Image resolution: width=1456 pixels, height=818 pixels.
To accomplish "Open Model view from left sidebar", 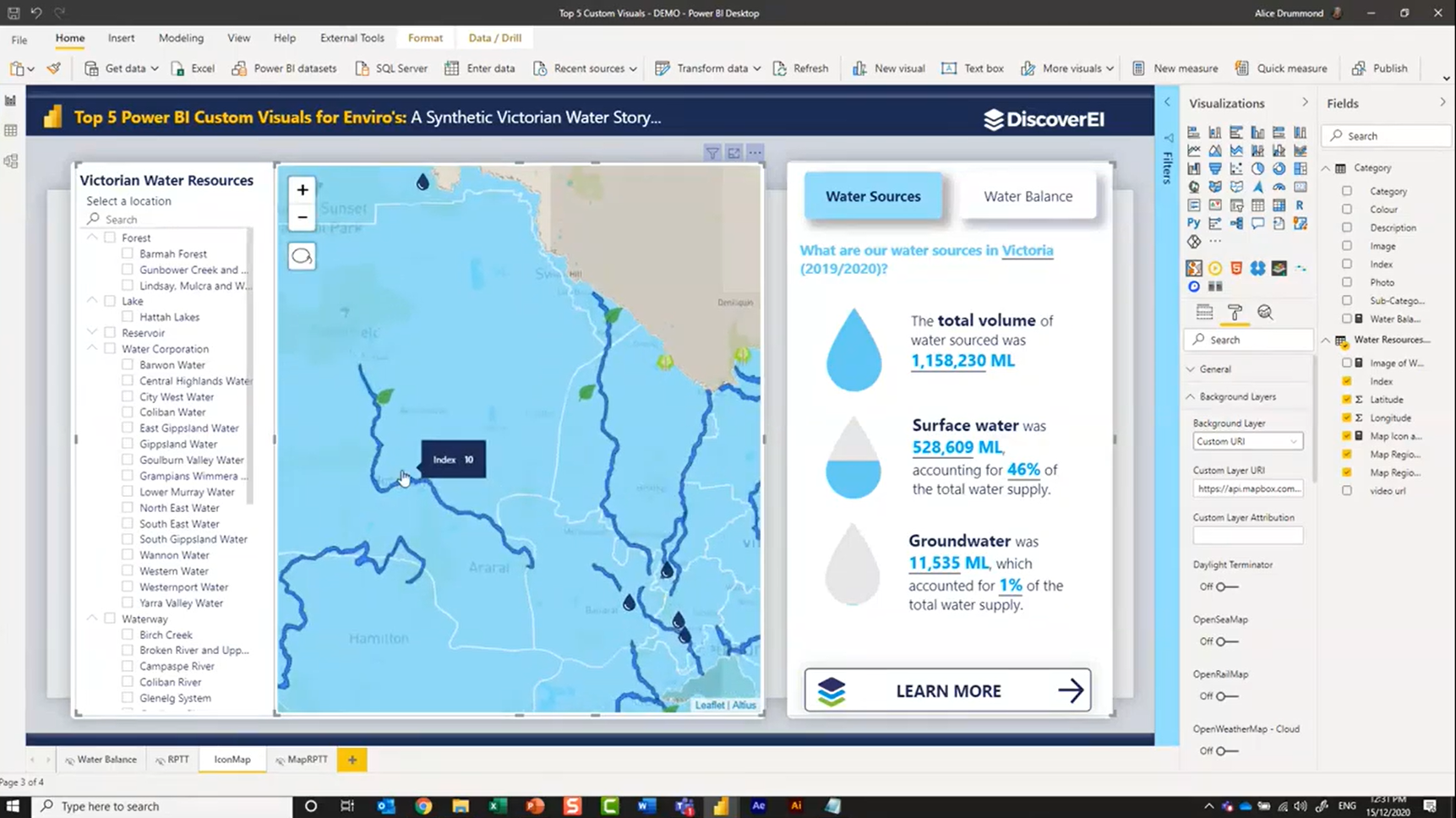I will coord(11,161).
